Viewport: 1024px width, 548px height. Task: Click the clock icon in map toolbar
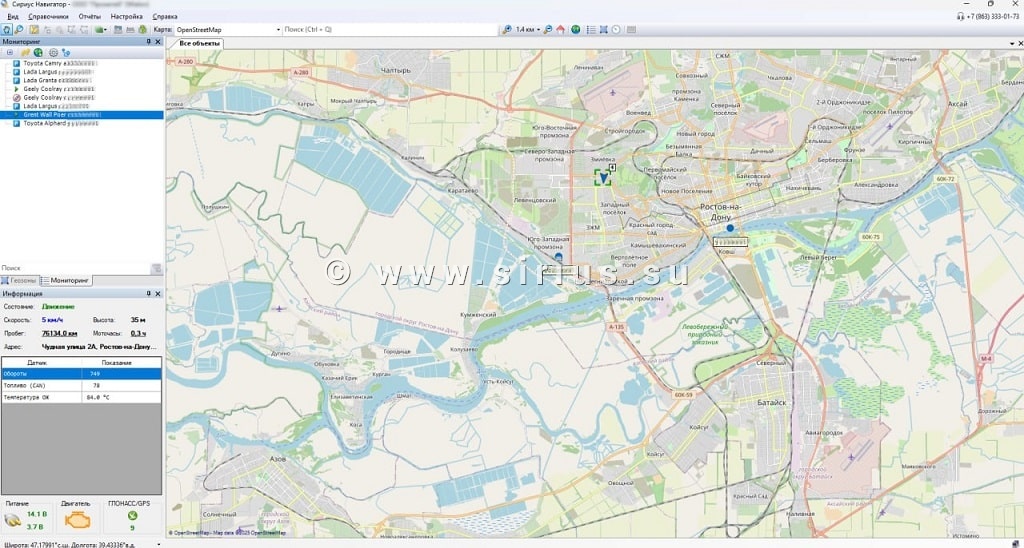[x=616, y=30]
